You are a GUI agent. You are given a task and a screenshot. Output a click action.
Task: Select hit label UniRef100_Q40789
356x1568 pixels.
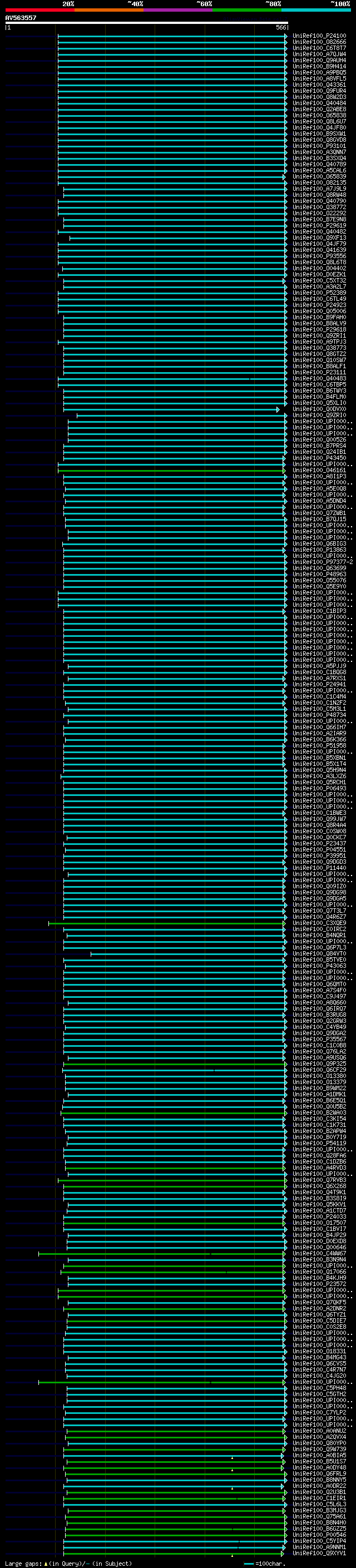pos(319,164)
